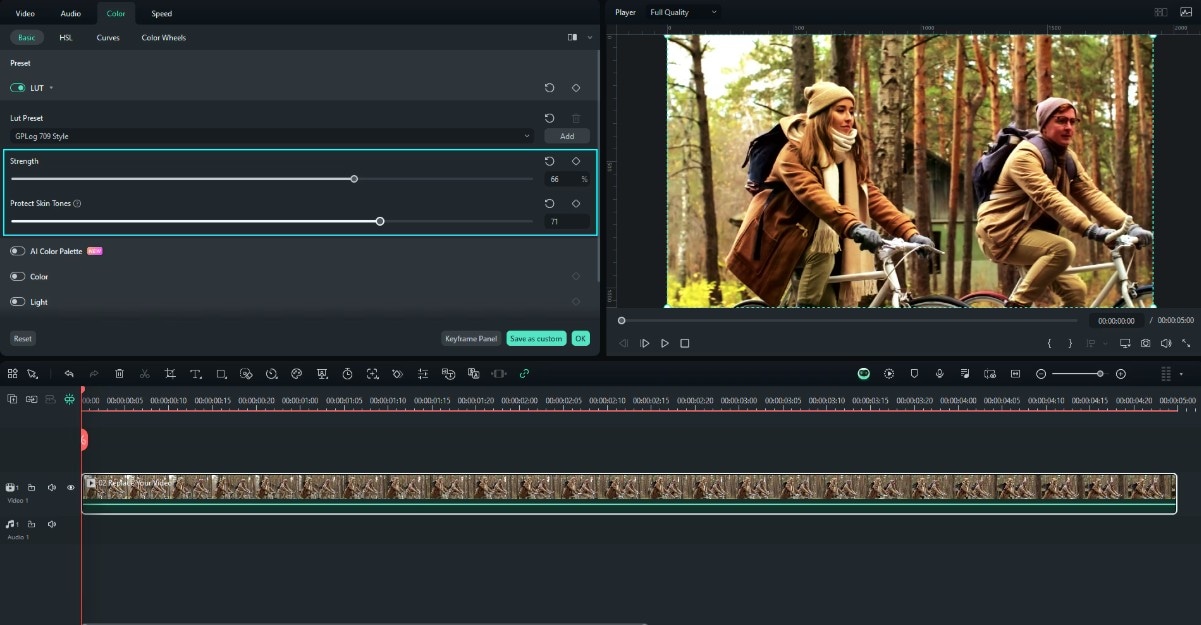Image resolution: width=1201 pixels, height=625 pixels.
Task: Click the undo arrow in timeline toolbar
Action: point(69,373)
